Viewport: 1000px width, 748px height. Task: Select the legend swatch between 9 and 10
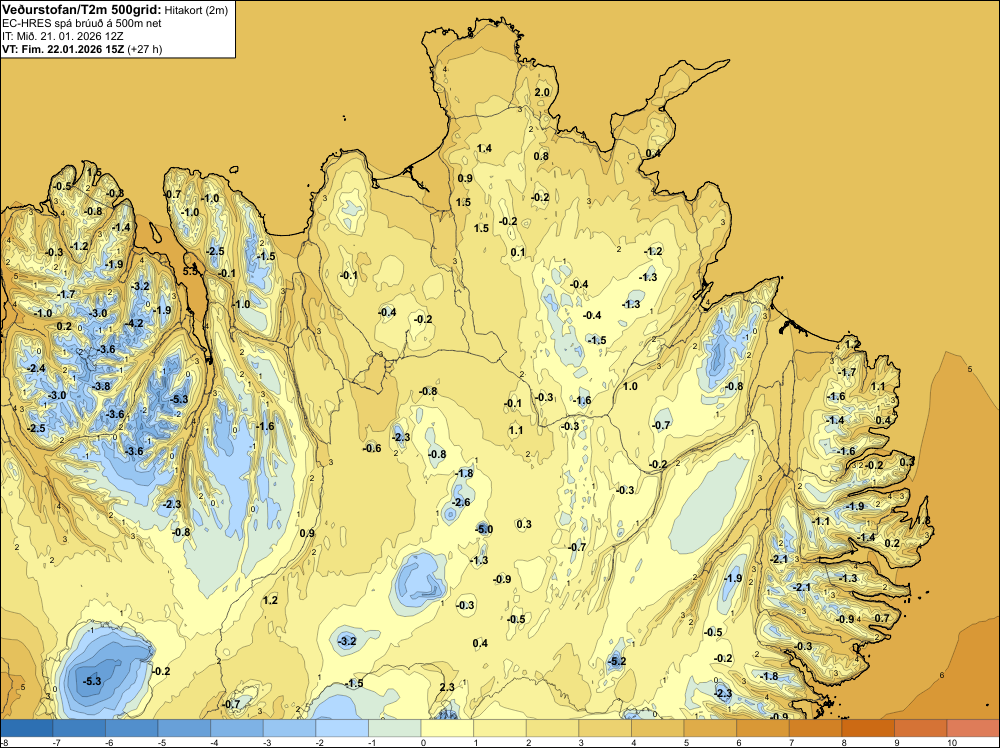(x=921, y=728)
